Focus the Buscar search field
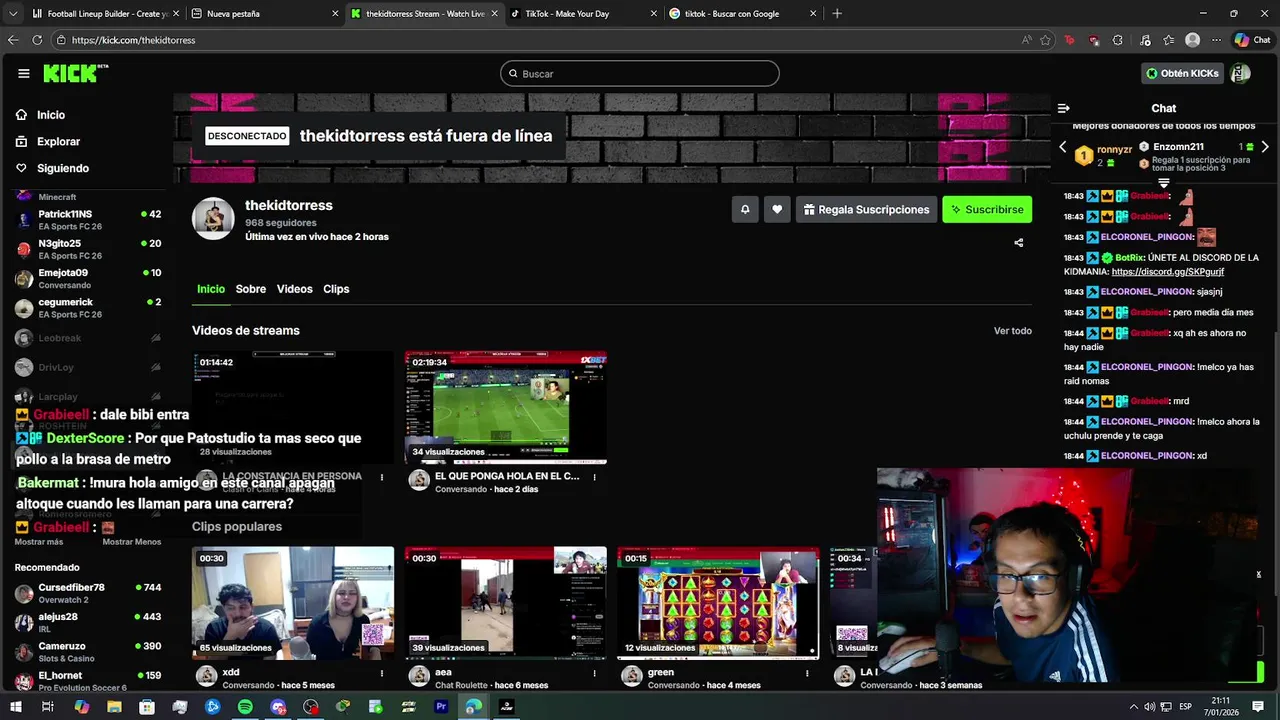1280x720 pixels. coord(640,74)
